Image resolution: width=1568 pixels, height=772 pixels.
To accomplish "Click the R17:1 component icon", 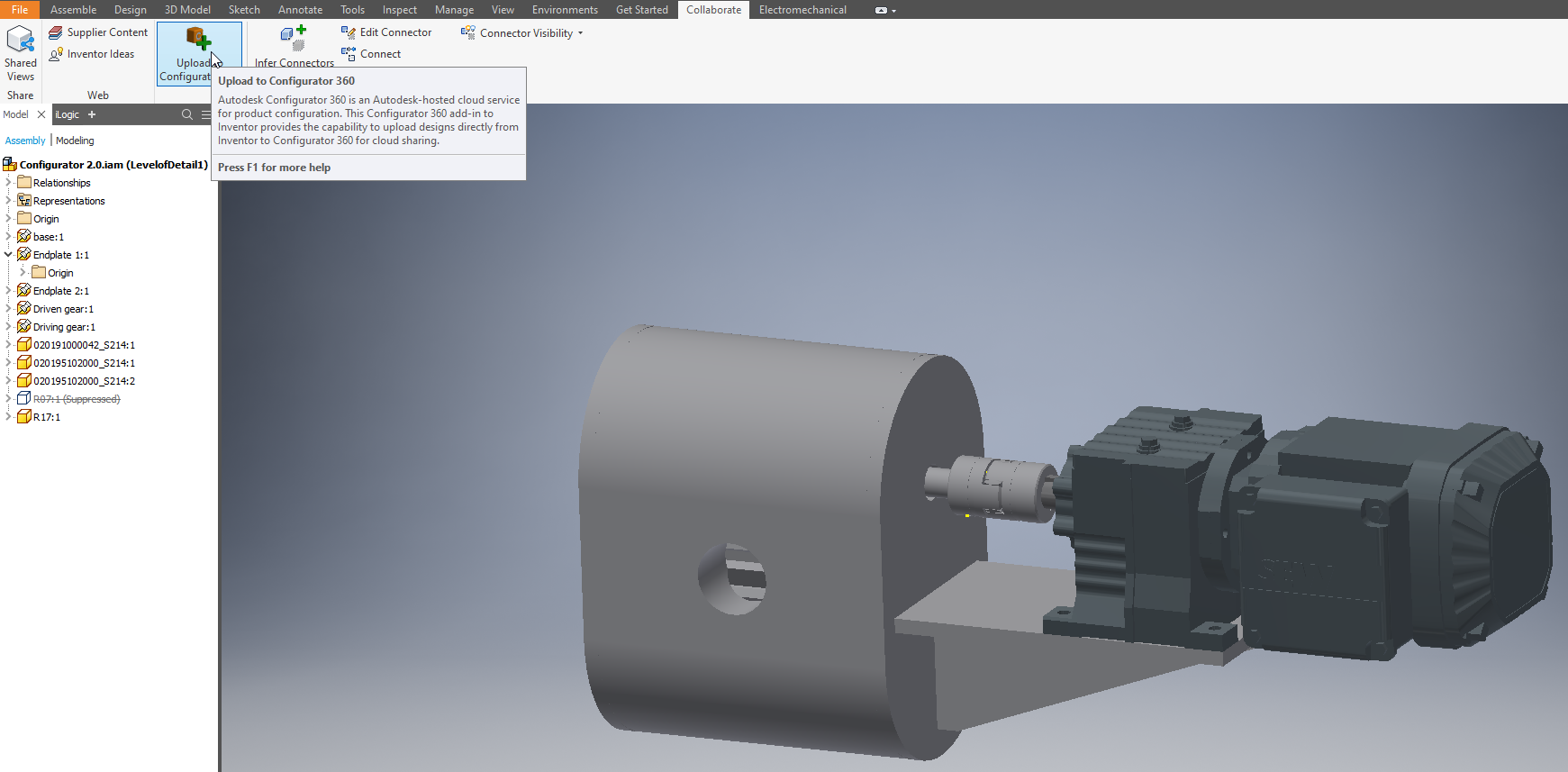I will pyautogui.click(x=24, y=416).
